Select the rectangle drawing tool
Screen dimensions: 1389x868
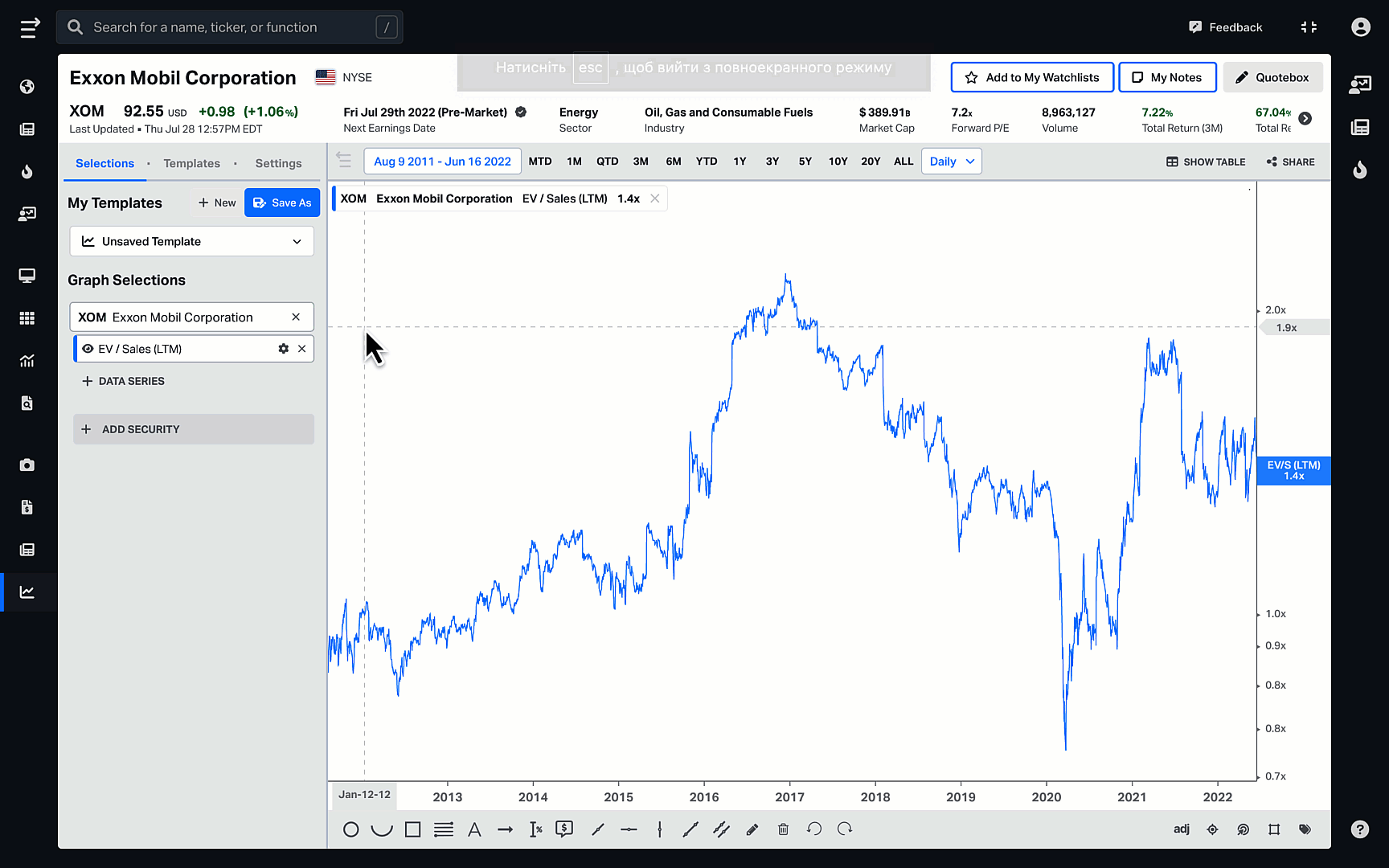point(412,829)
